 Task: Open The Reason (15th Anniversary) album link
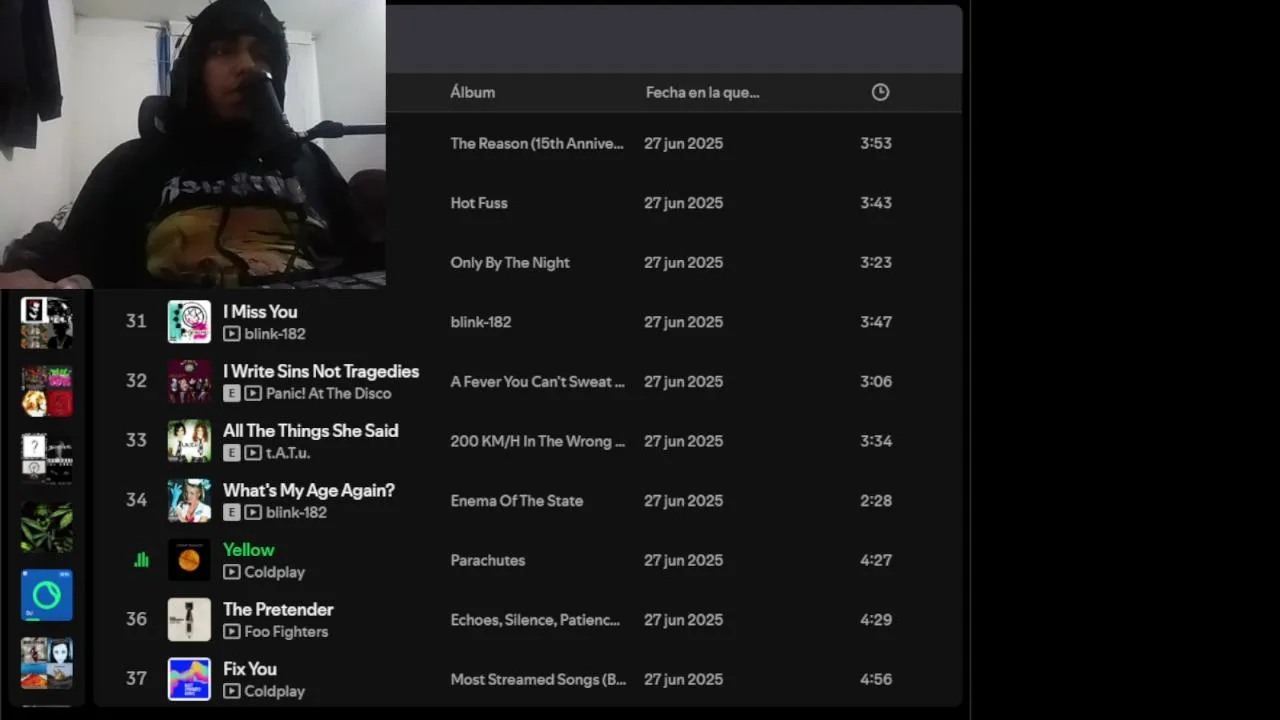click(537, 143)
